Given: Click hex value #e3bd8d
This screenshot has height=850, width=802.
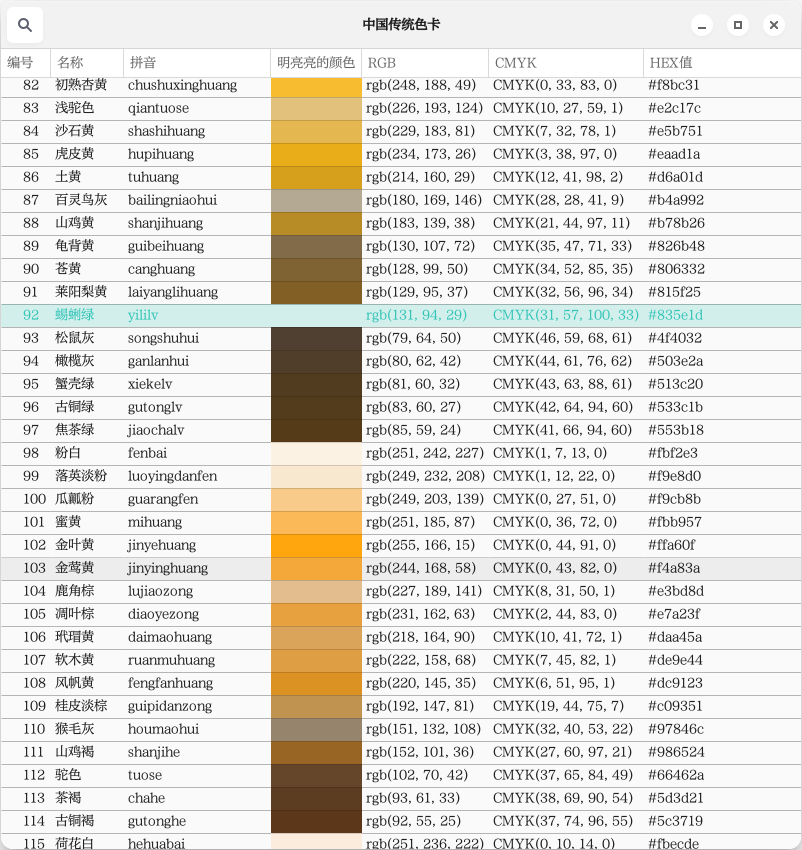Looking at the screenshot, I should pyautogui.click(x=676, y=591).
